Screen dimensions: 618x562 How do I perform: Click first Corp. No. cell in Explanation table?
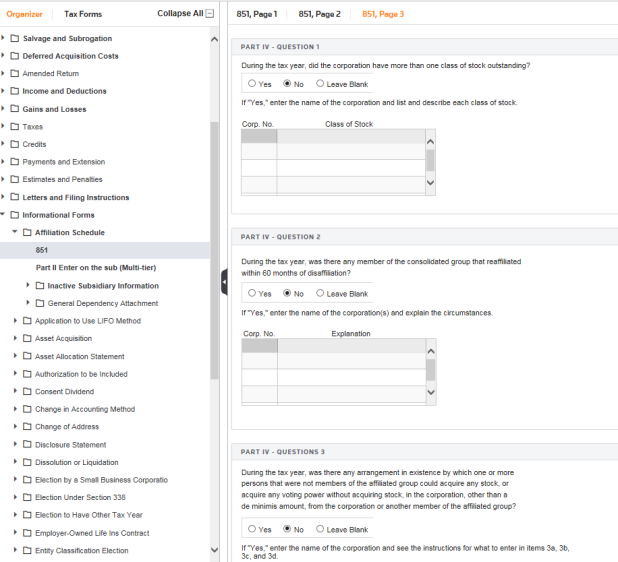click(259, 346)
